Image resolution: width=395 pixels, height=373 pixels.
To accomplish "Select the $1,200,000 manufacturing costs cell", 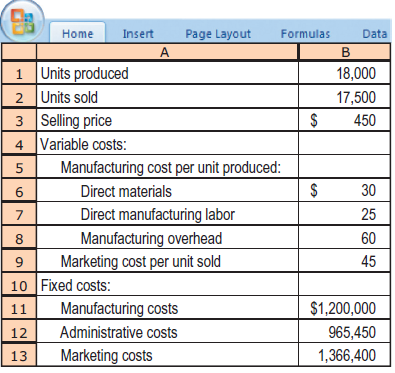I will click(345, 308).
